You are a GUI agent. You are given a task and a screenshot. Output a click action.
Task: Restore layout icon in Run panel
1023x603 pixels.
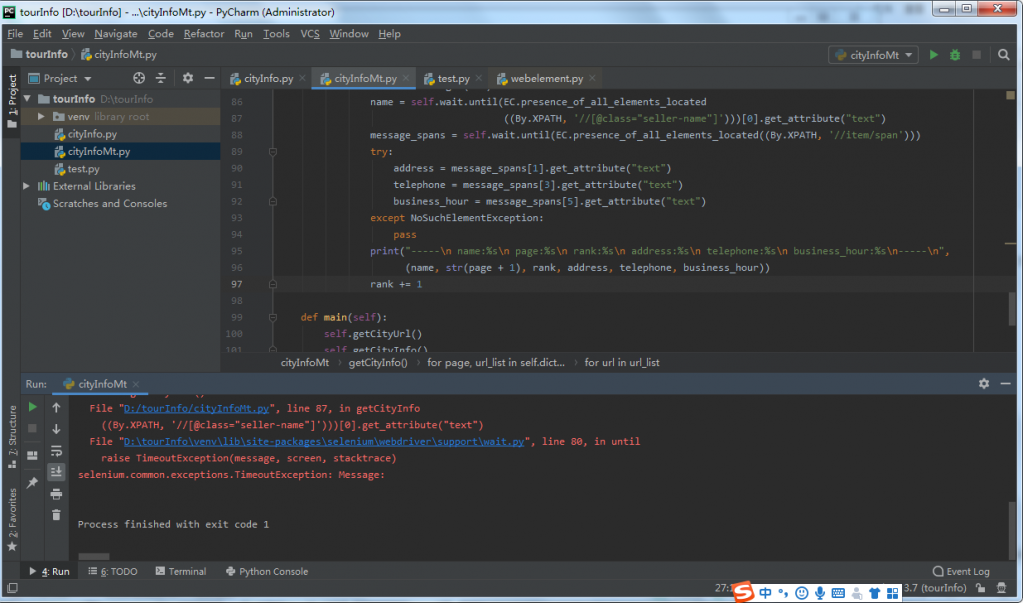click(x=32, y=456)
